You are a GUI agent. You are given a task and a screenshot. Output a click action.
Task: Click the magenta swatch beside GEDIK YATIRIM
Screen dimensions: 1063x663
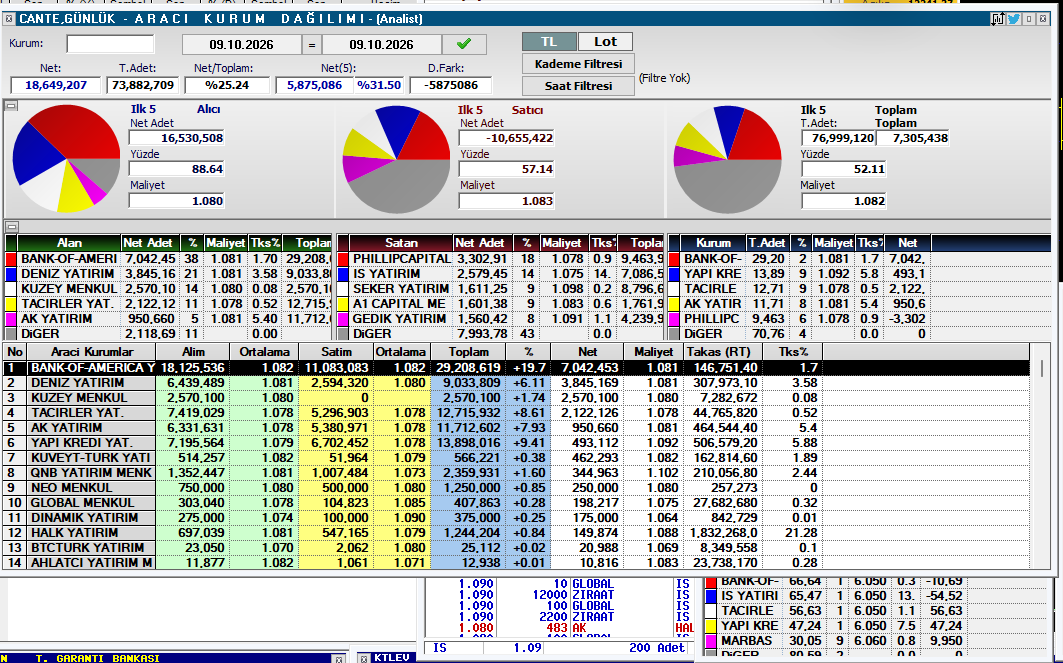coord(342,319)
